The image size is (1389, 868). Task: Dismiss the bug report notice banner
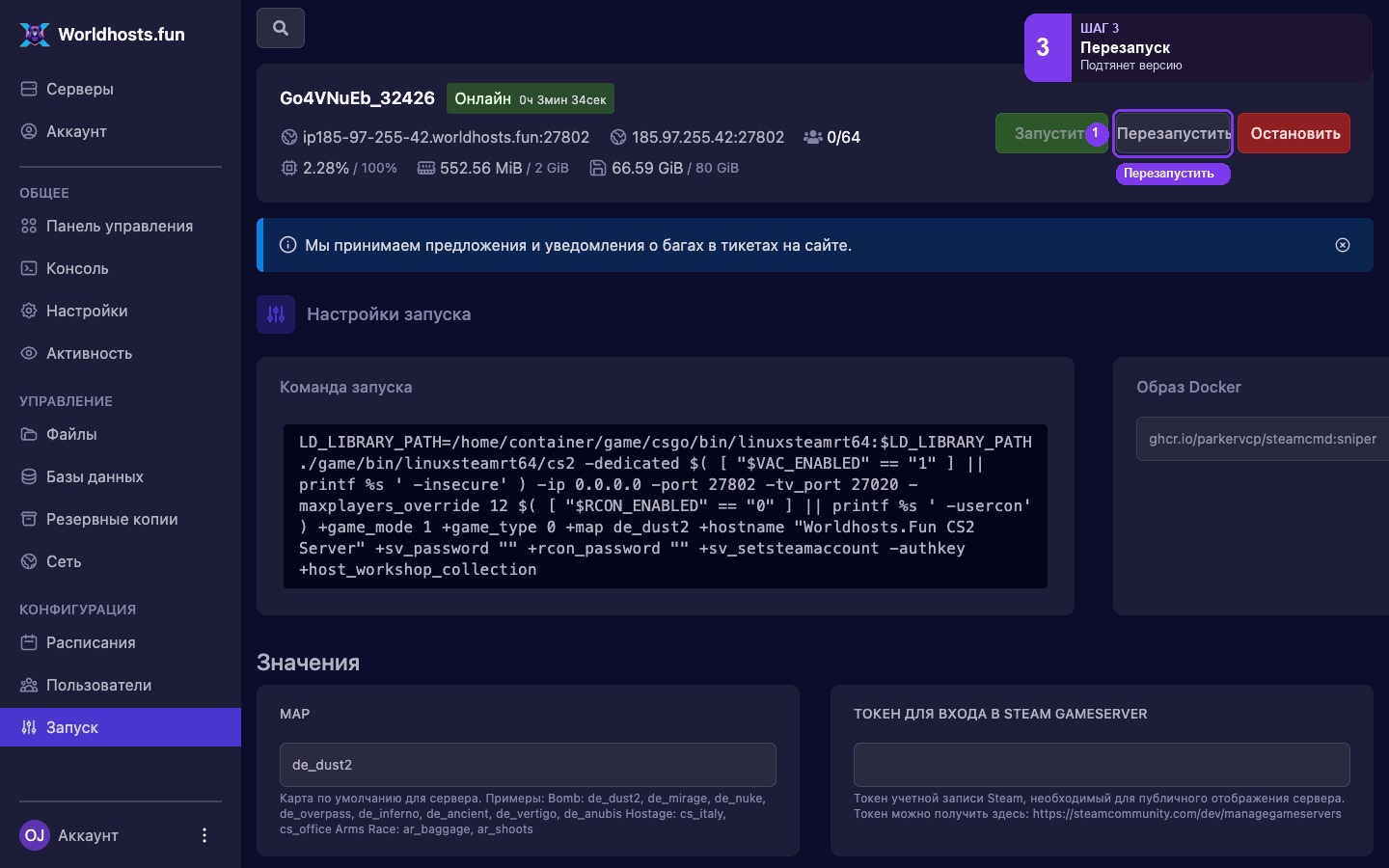(x=1342, y=245)
